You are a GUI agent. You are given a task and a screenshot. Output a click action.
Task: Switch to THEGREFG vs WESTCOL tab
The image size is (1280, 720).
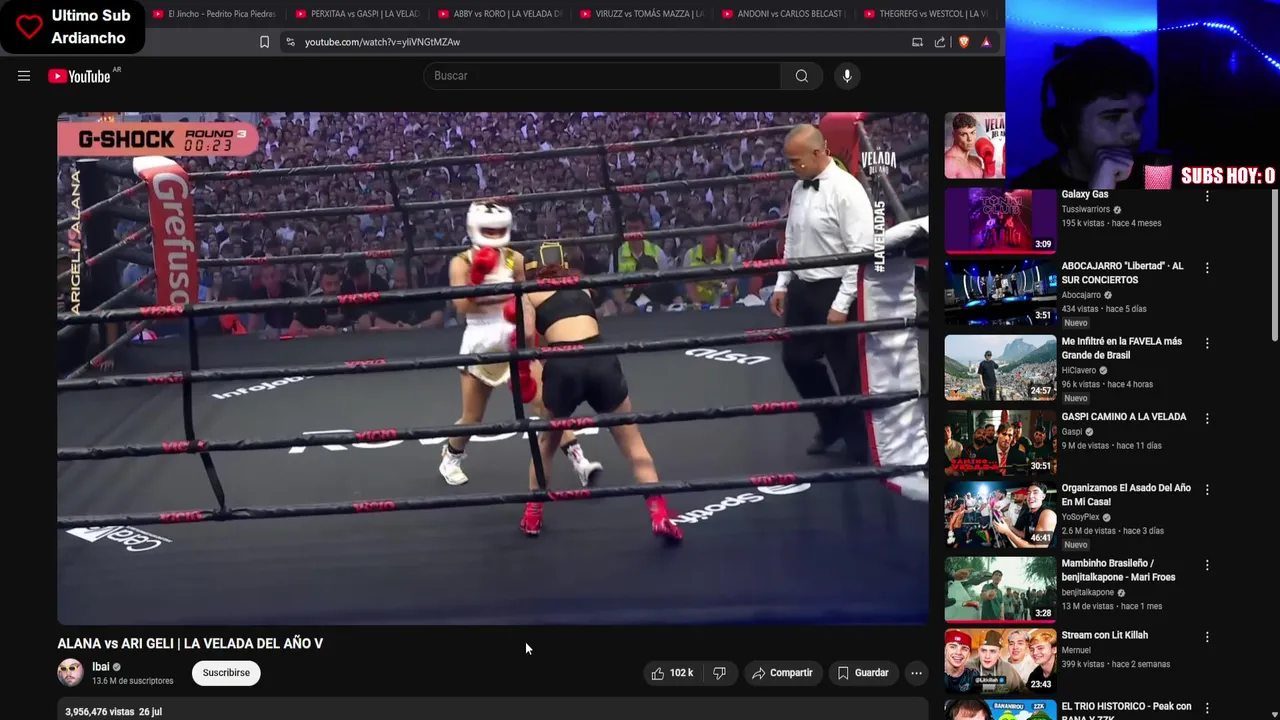point(925,14)
